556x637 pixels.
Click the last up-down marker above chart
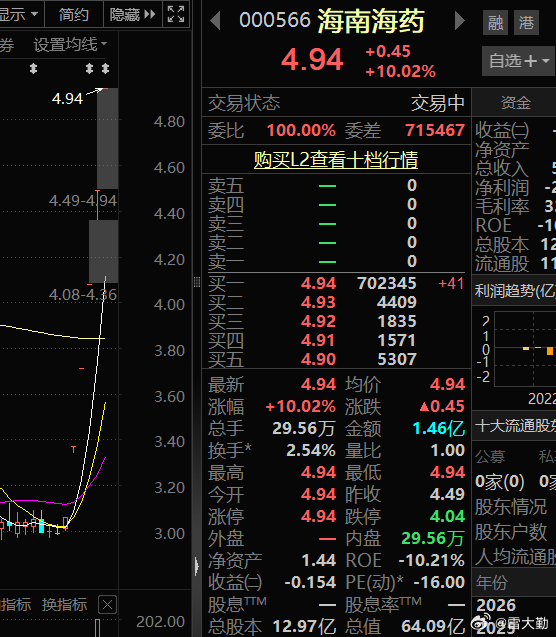tap(106, 69)
